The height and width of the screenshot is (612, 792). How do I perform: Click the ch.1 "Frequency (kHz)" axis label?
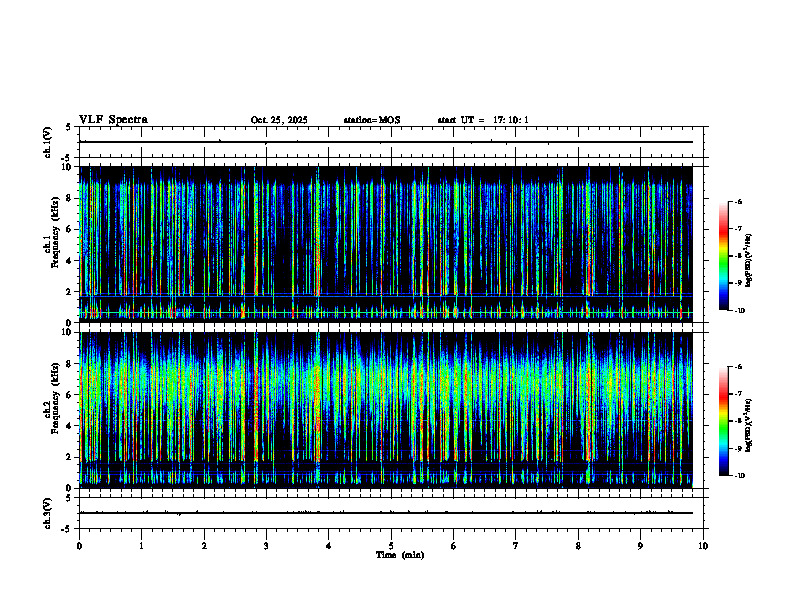coord(56,232)
